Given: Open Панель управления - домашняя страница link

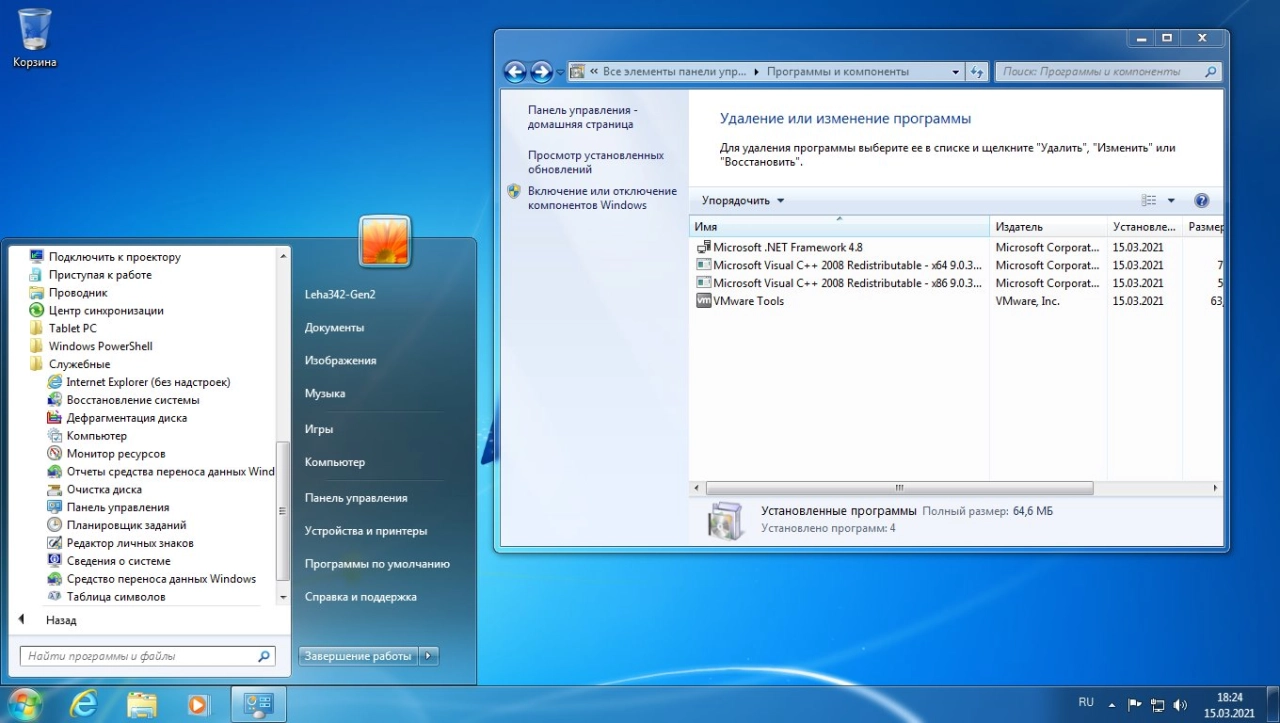Looking at the screenshot, I should [x=582, y=117].
